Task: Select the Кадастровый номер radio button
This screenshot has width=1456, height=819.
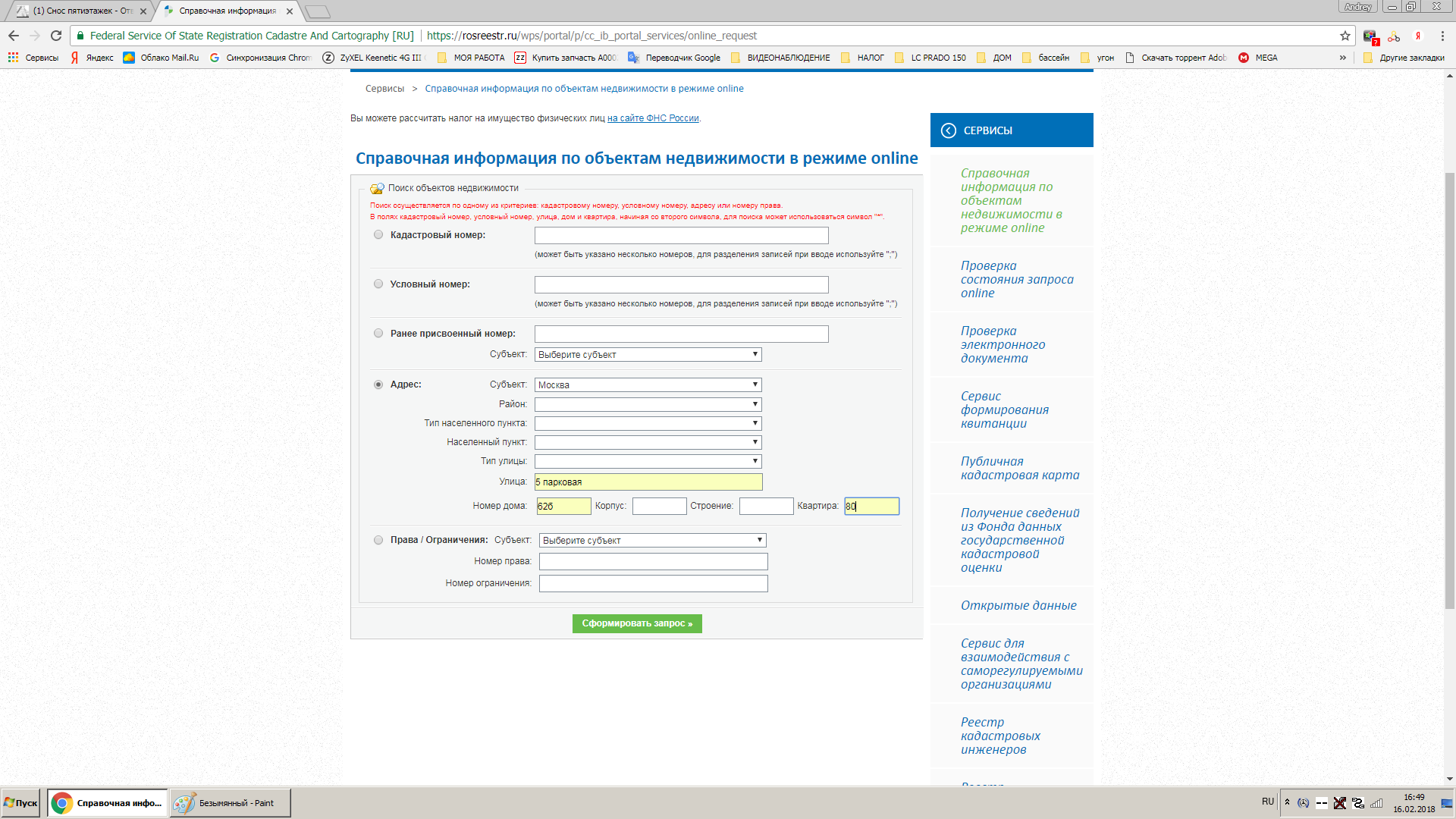Action: [378, 235]
